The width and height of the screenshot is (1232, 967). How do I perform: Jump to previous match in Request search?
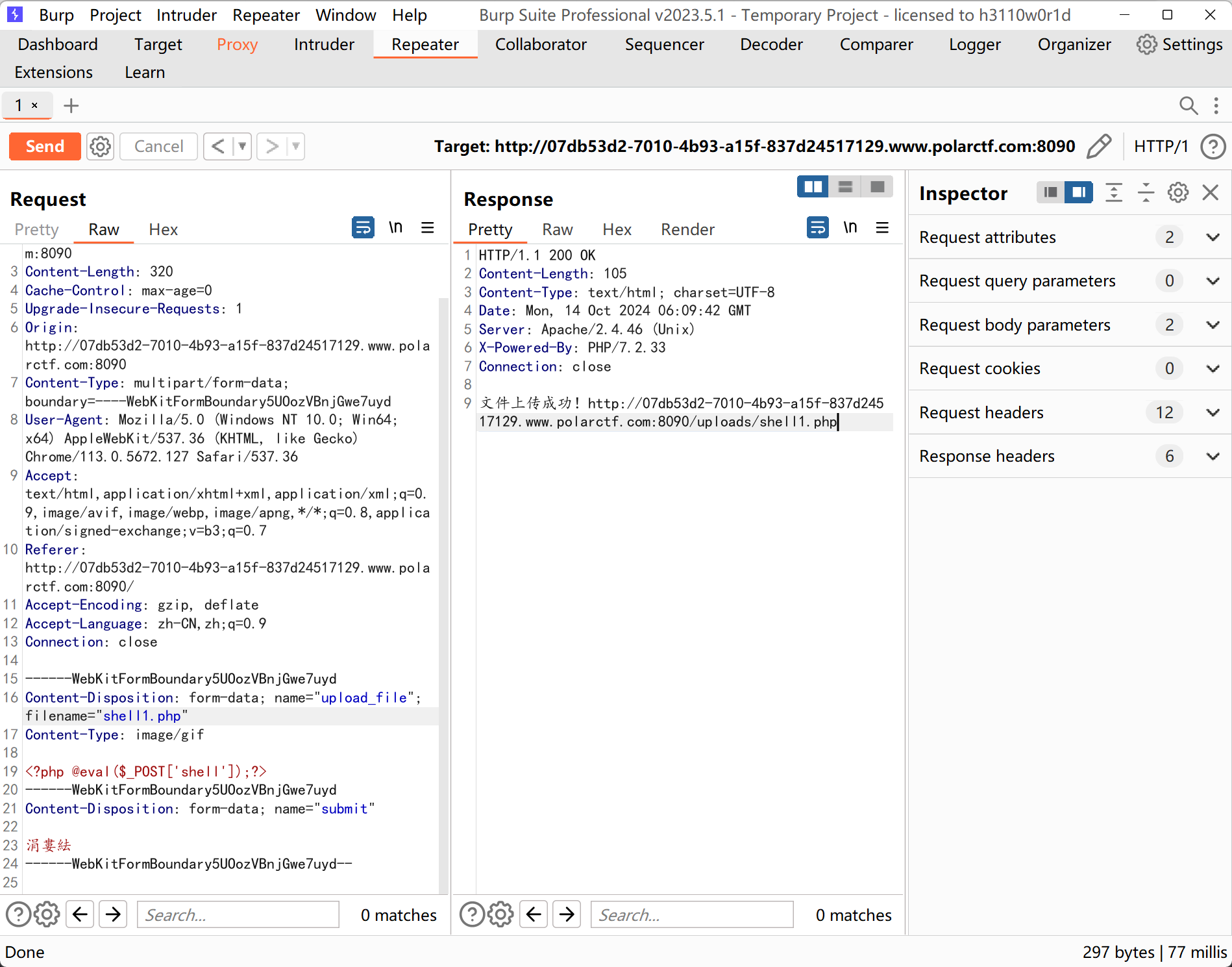80,914
